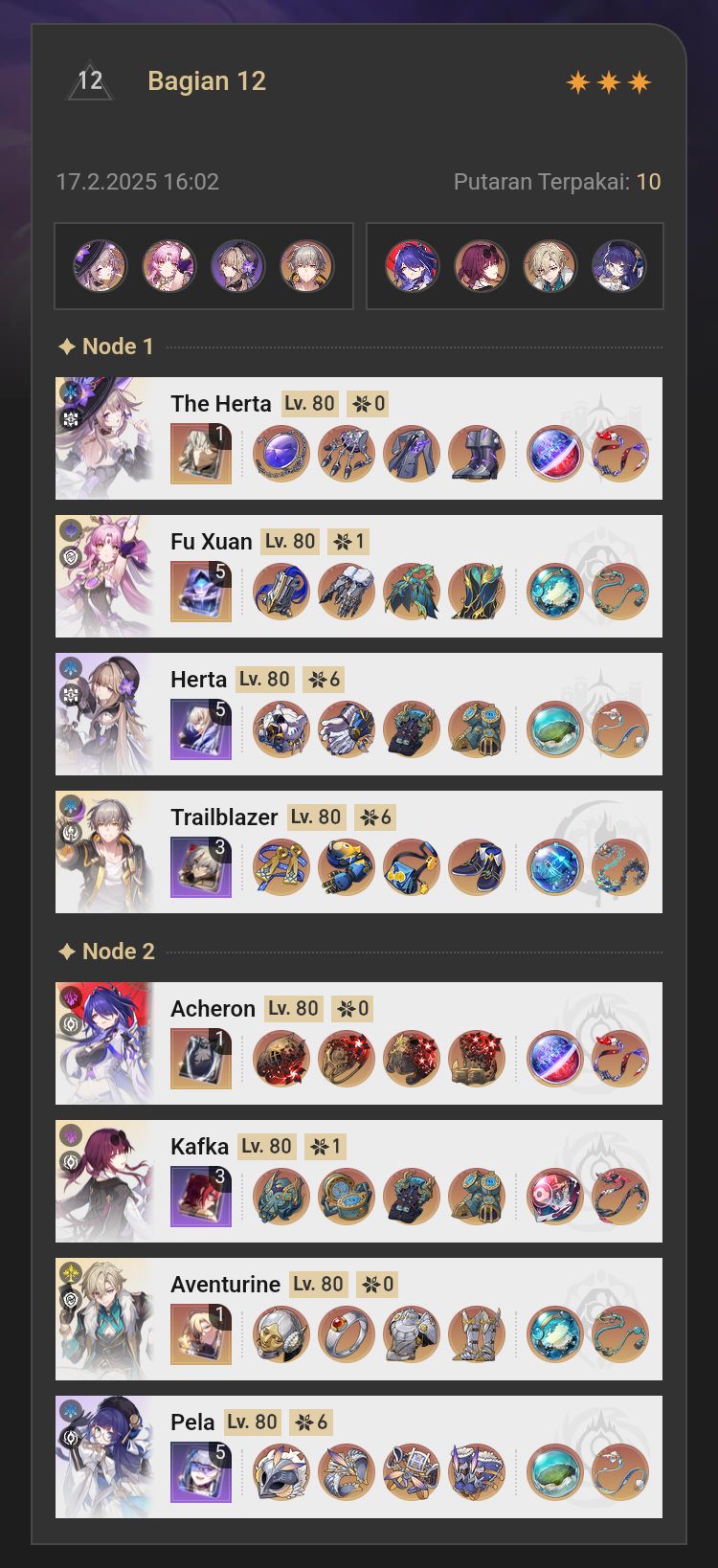The image size is (718, 1568).
Task: Select the Bagian 12 title
Action: tap(207, 81)
